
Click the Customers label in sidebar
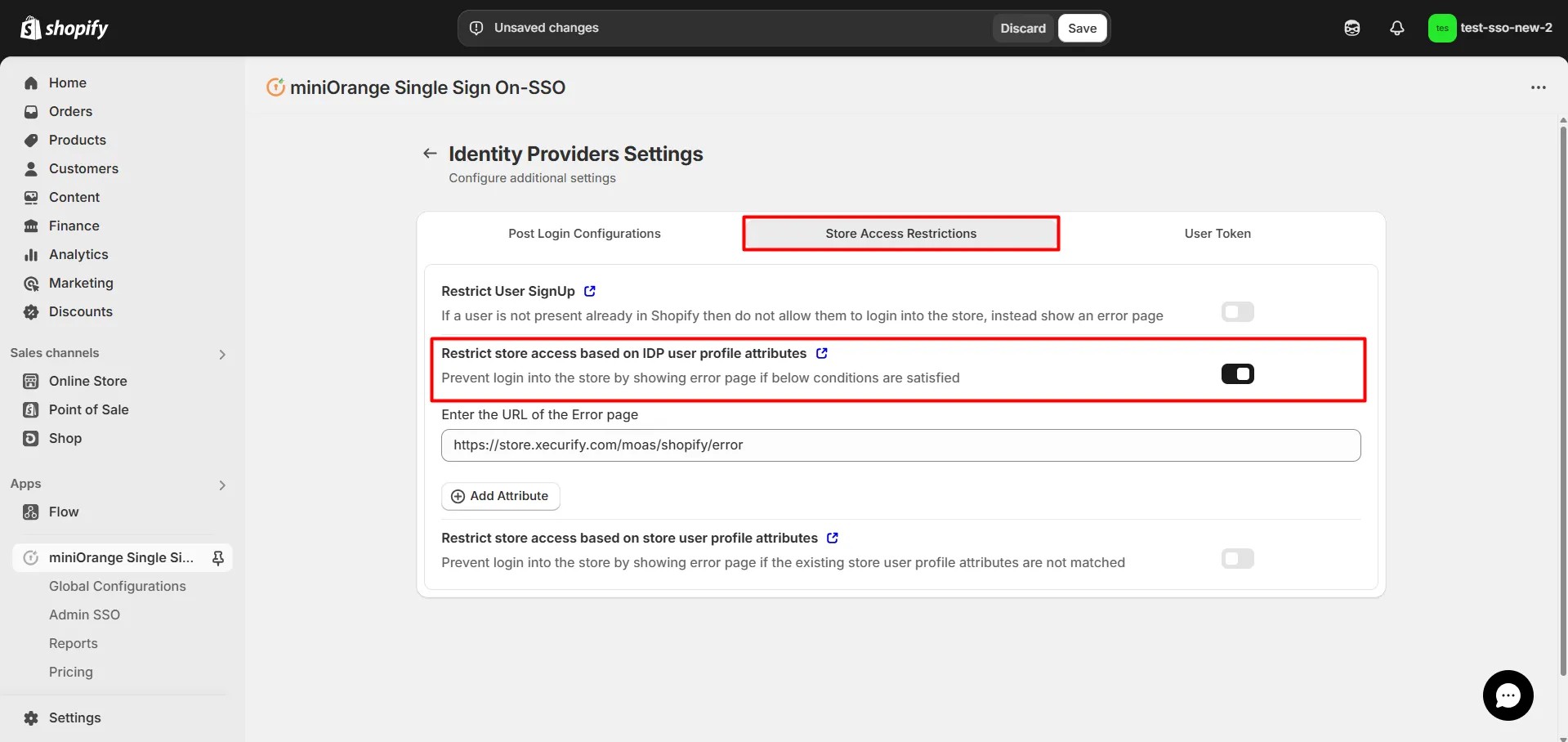[83, 169]
